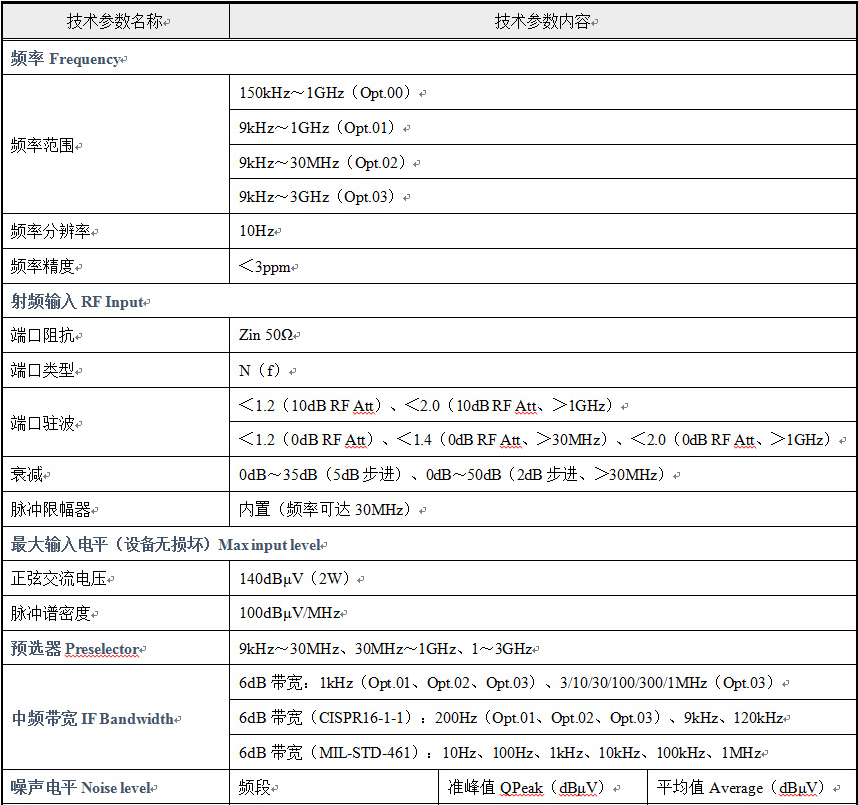
Task: Click the header cell 技术参数名称
Action: point(115,21)
